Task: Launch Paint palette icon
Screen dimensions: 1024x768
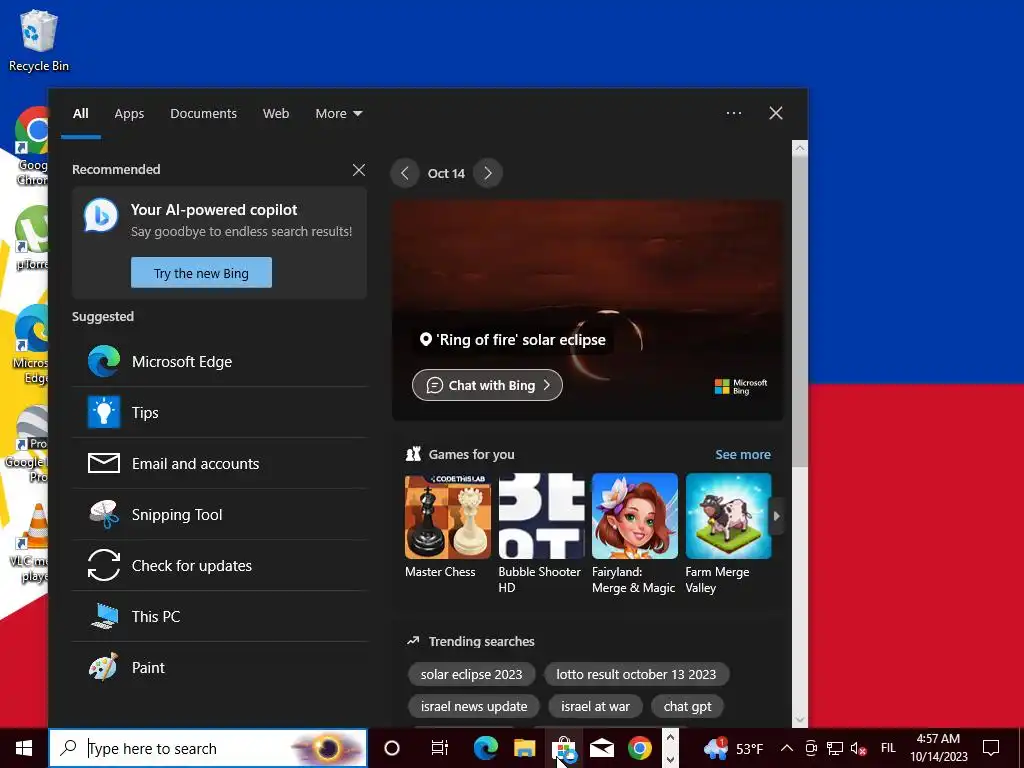Action: tap(104, 667)
